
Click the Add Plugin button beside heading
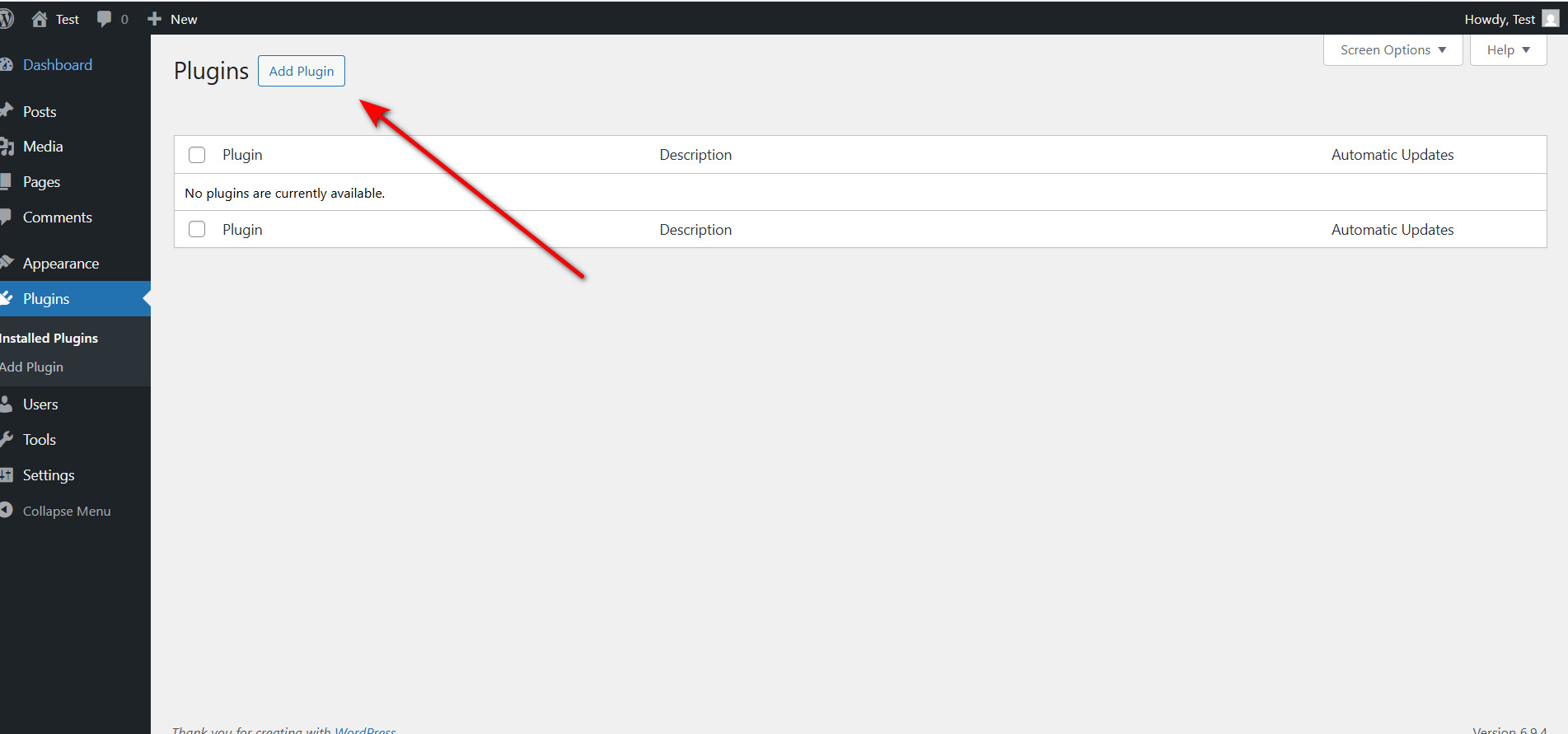click(302, 71)
